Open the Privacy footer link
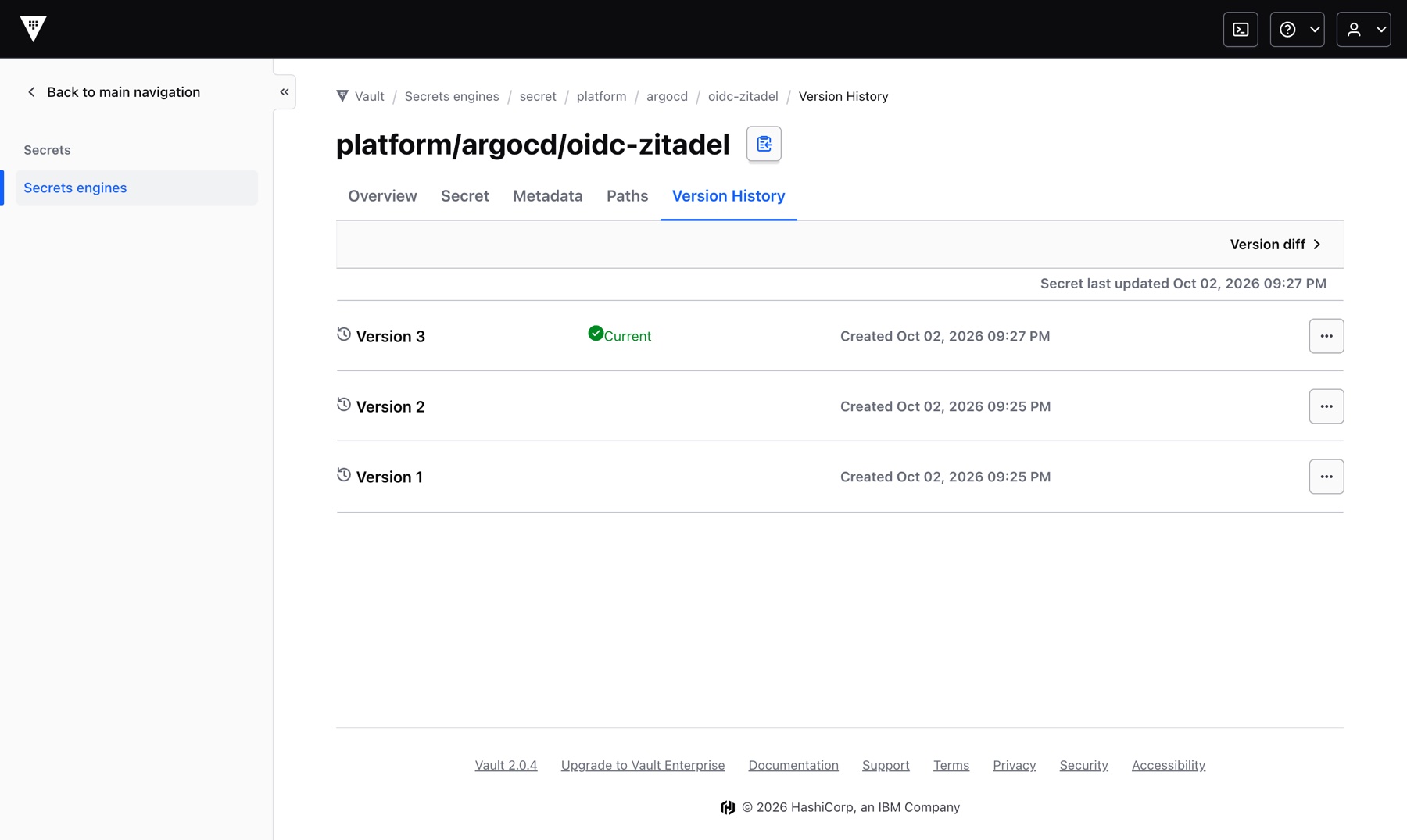Viewport: 1407px width, 840px height. (x=1015, y=765)
